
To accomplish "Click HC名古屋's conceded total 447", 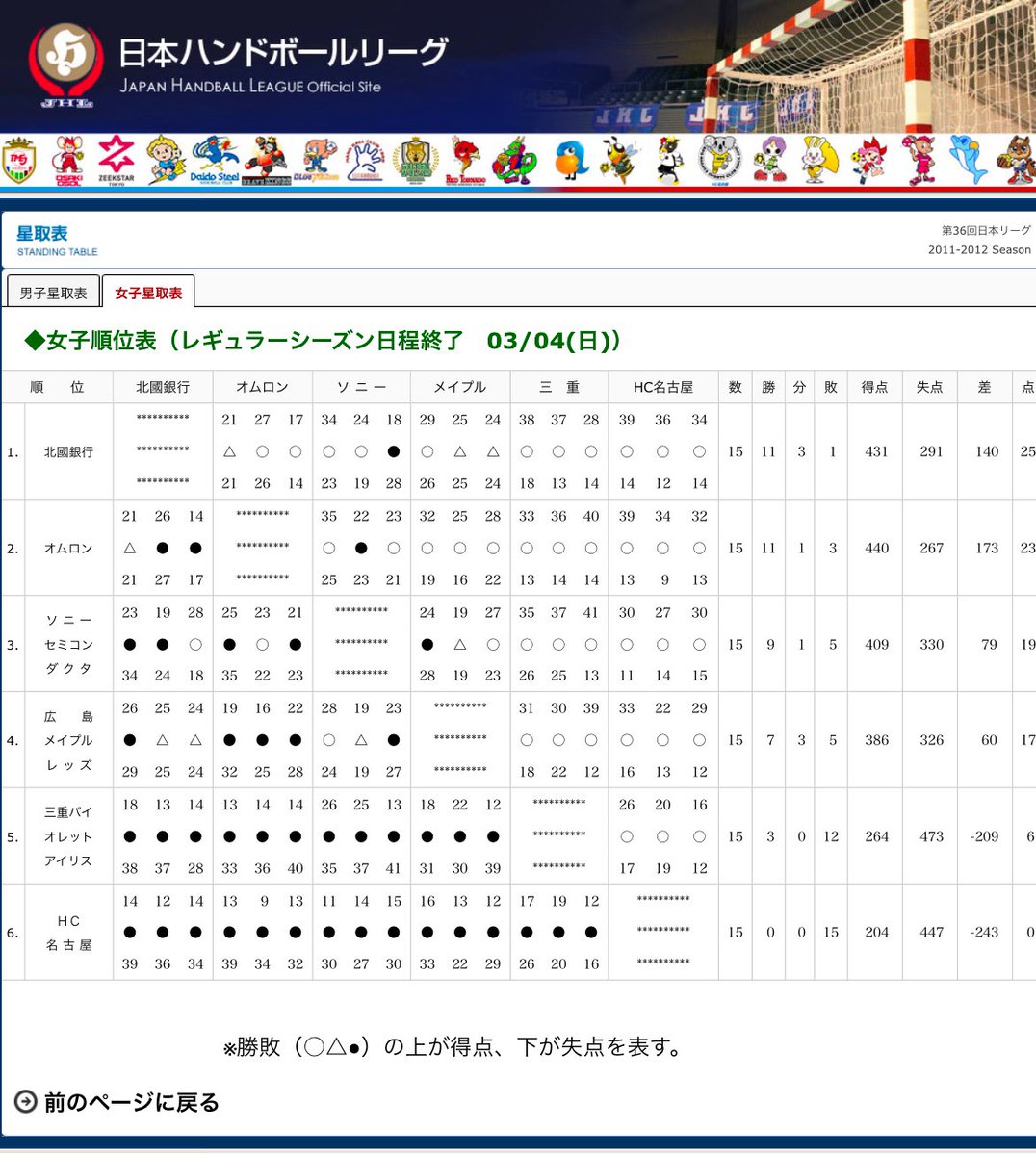I will 931,932.
